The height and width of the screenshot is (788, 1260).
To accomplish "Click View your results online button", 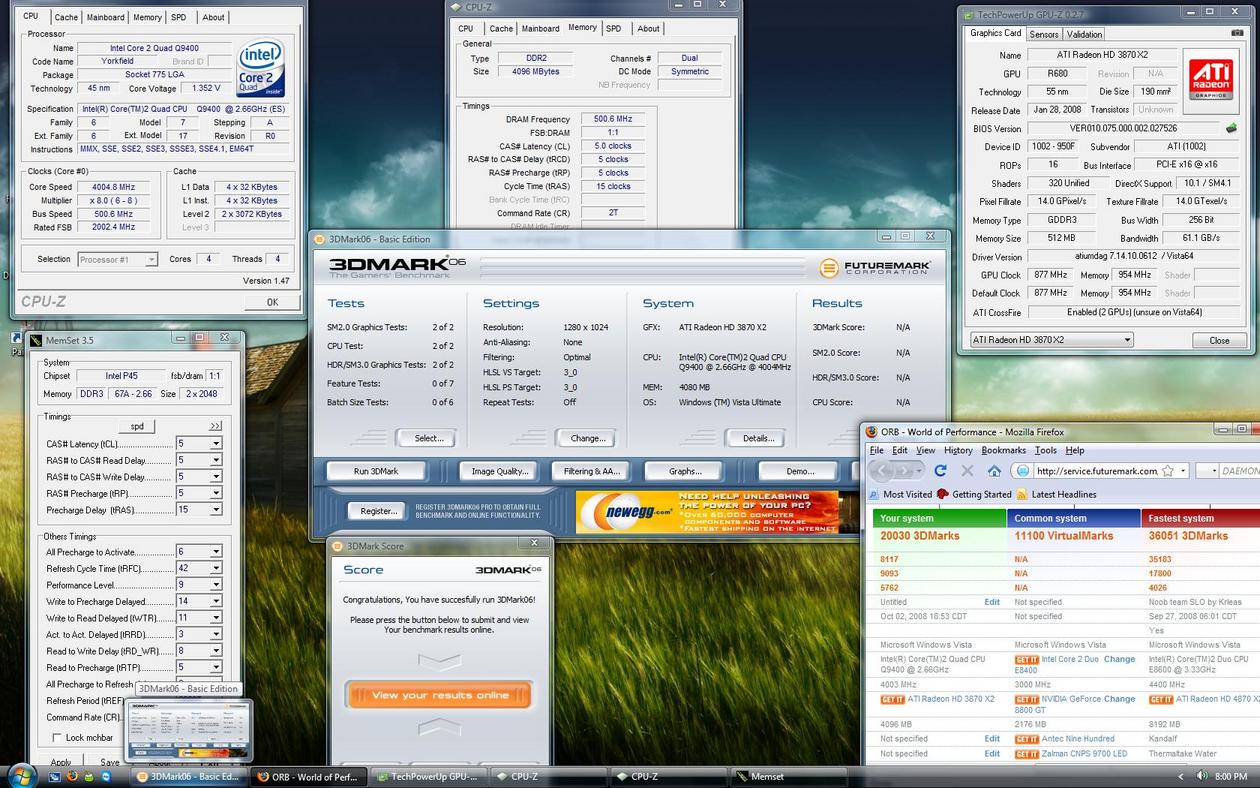I will point(439,695).
